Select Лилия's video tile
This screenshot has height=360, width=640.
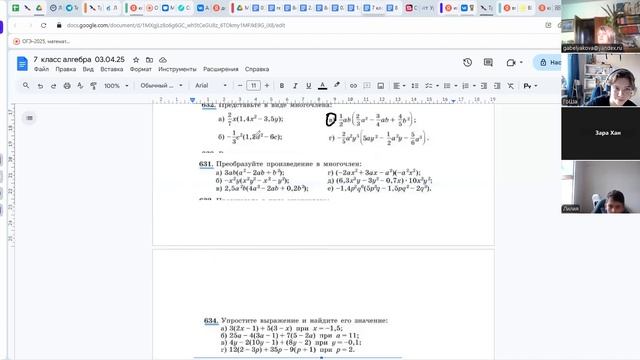pos(600,187)
